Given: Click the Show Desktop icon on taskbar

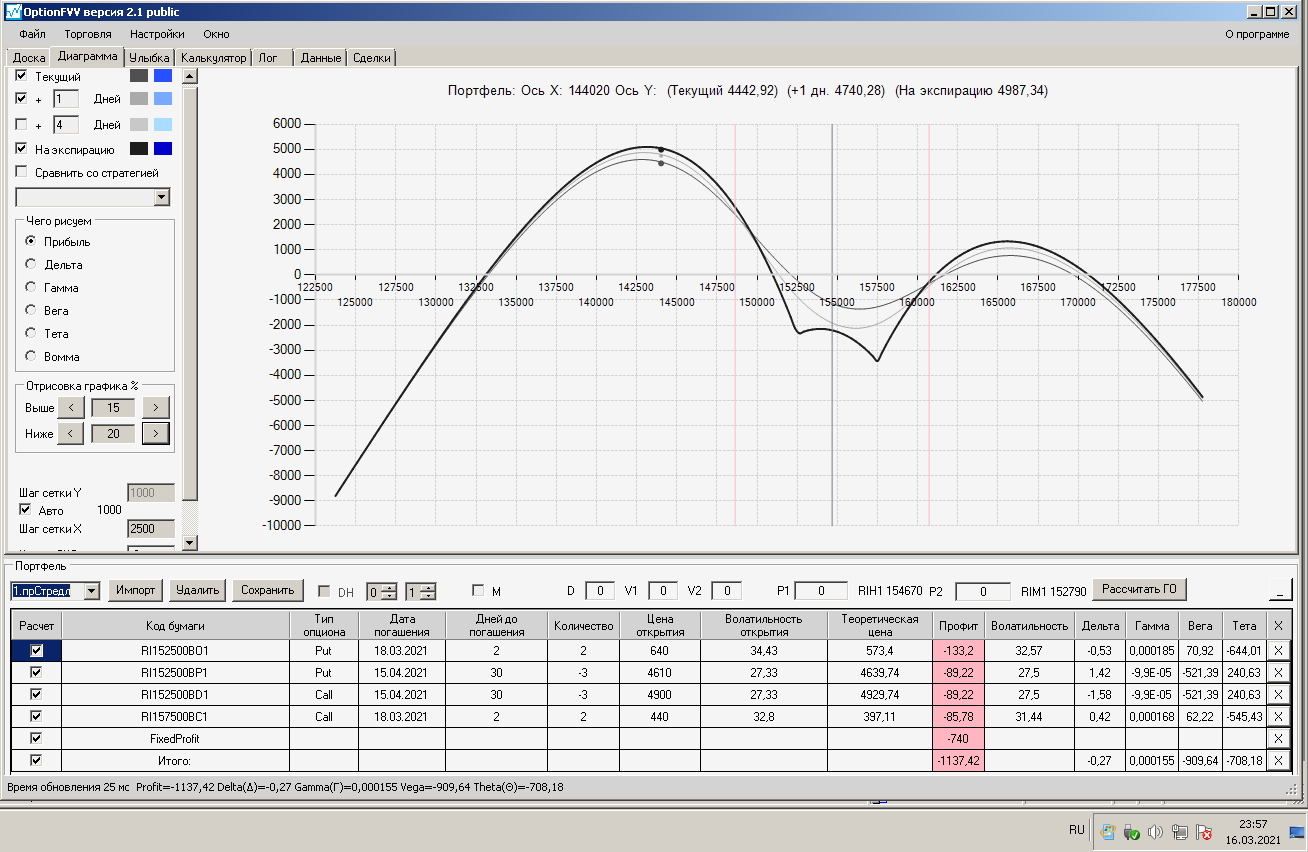Looking at the screenshot, I should tap(1296, 831).
